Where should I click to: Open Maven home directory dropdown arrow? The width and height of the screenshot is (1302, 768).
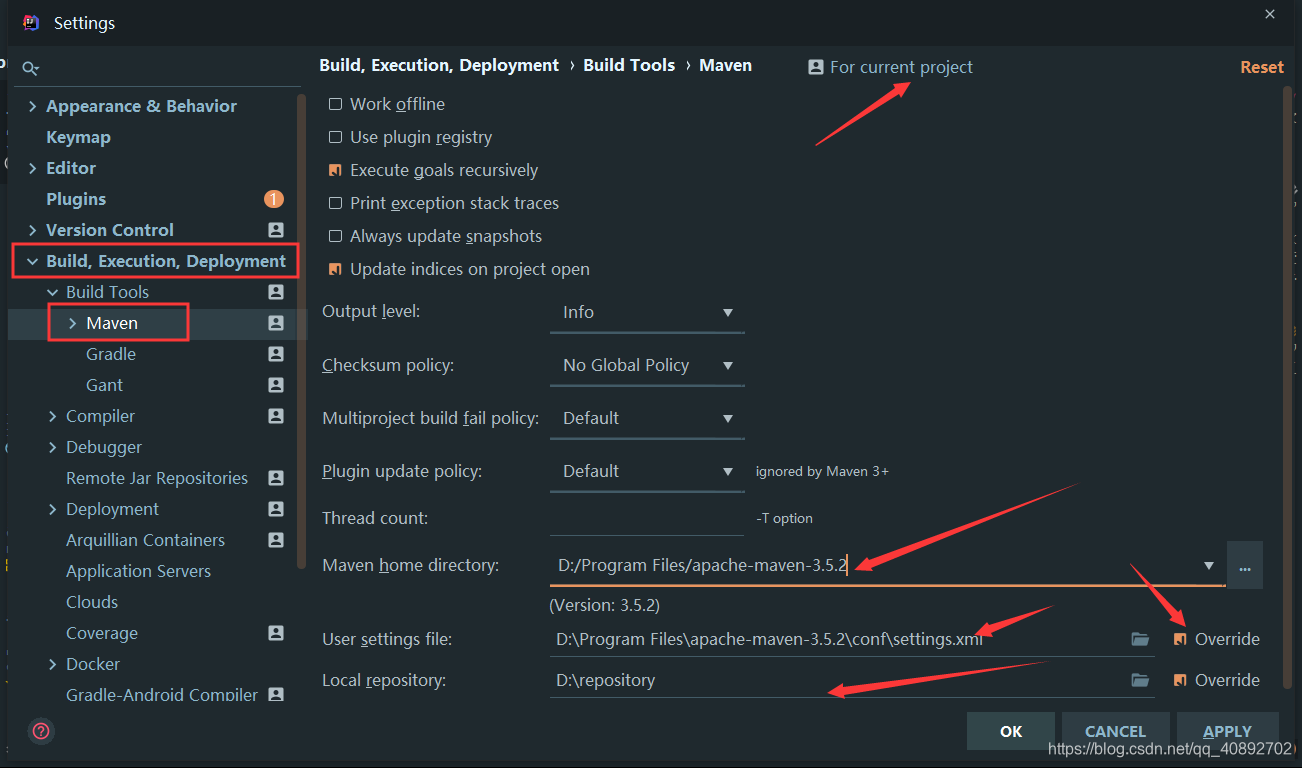click(1209, 566)
